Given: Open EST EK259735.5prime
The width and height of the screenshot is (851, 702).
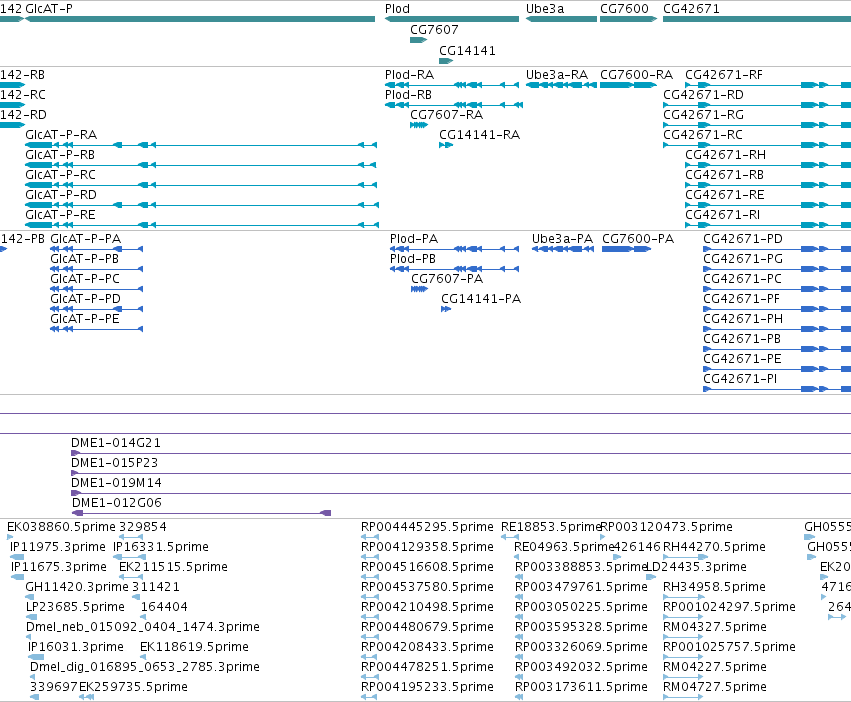Looking at the screenshot, I should [134, 687].
